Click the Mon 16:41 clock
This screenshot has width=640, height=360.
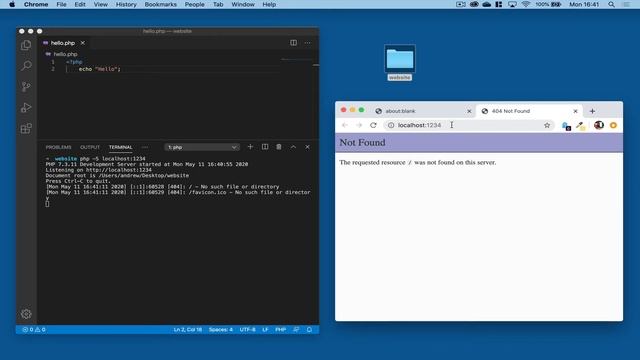(584, 4)
